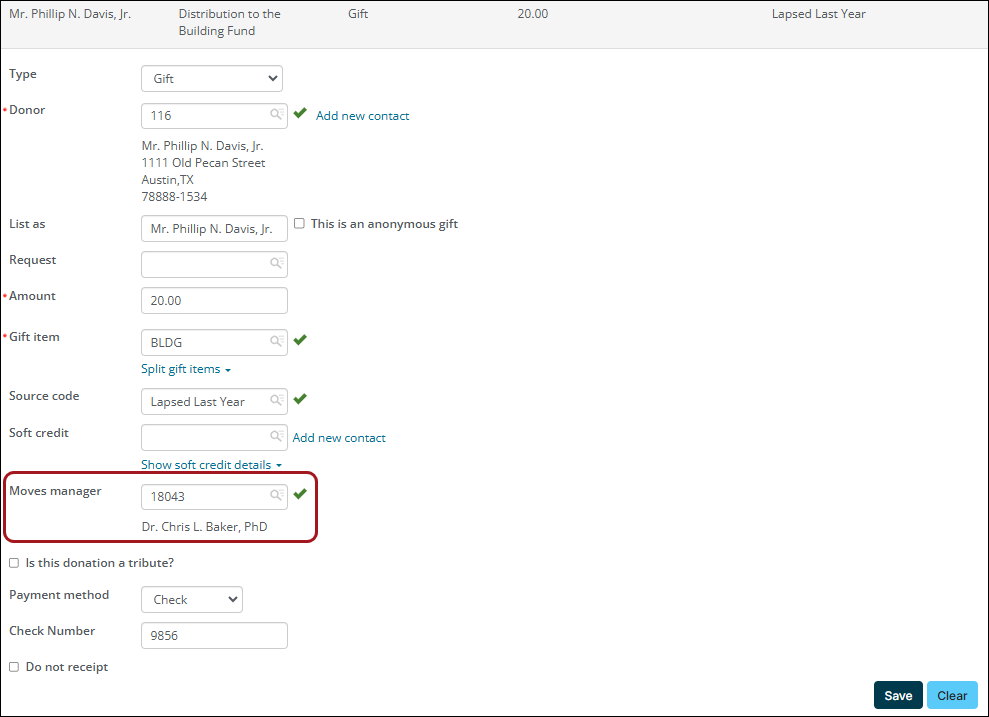Click Add new contact link beside Soft credit

point(339,438)
